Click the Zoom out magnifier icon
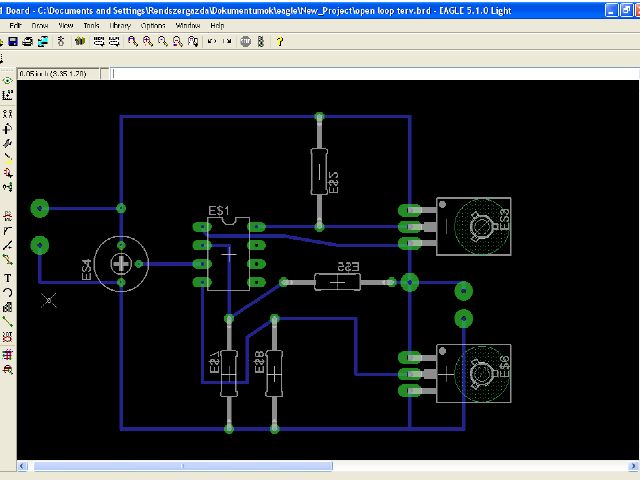The width and height of the screenshot is (640, 480). [162, 41]
